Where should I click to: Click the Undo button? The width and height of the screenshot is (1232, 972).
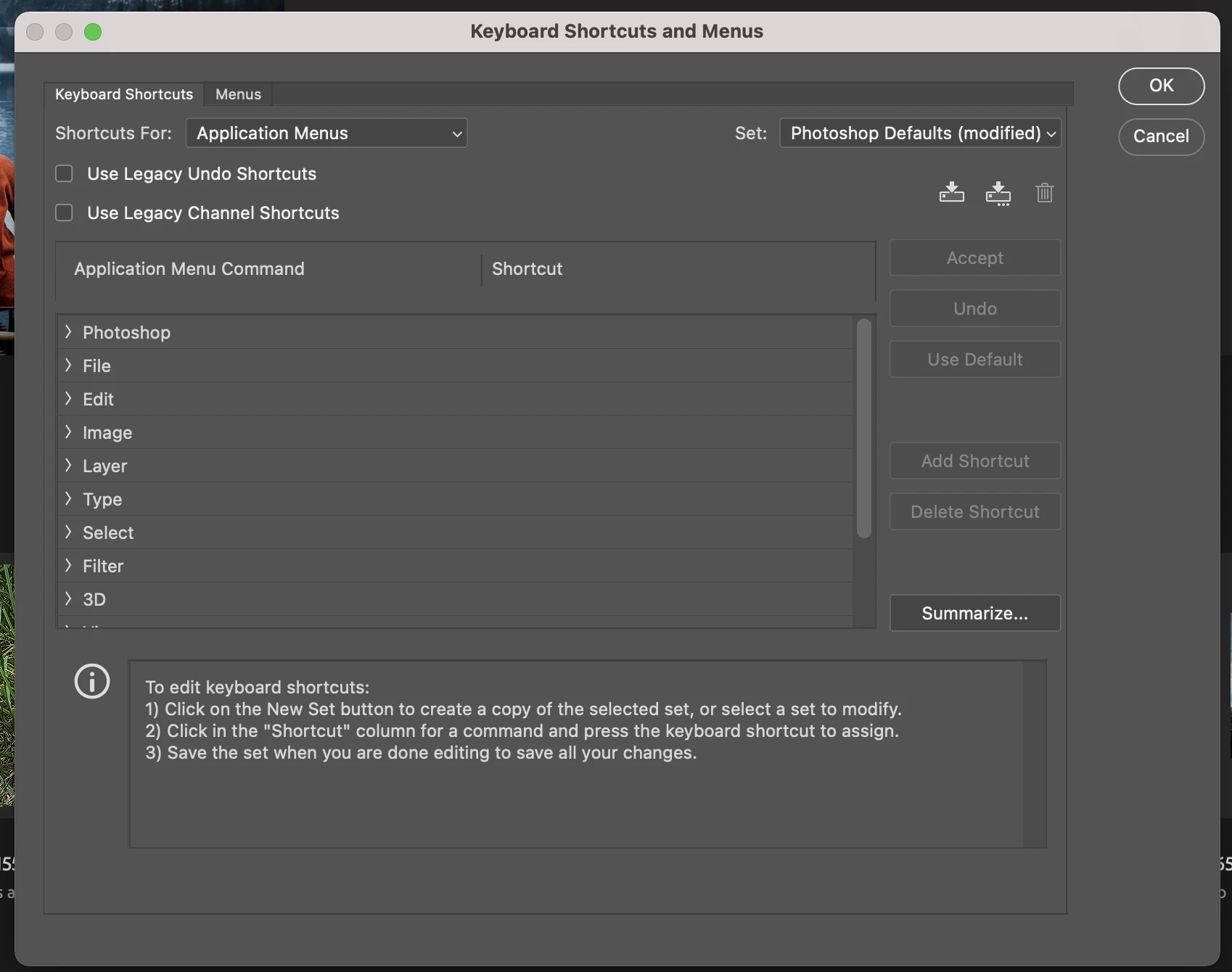tap(974, 308)
